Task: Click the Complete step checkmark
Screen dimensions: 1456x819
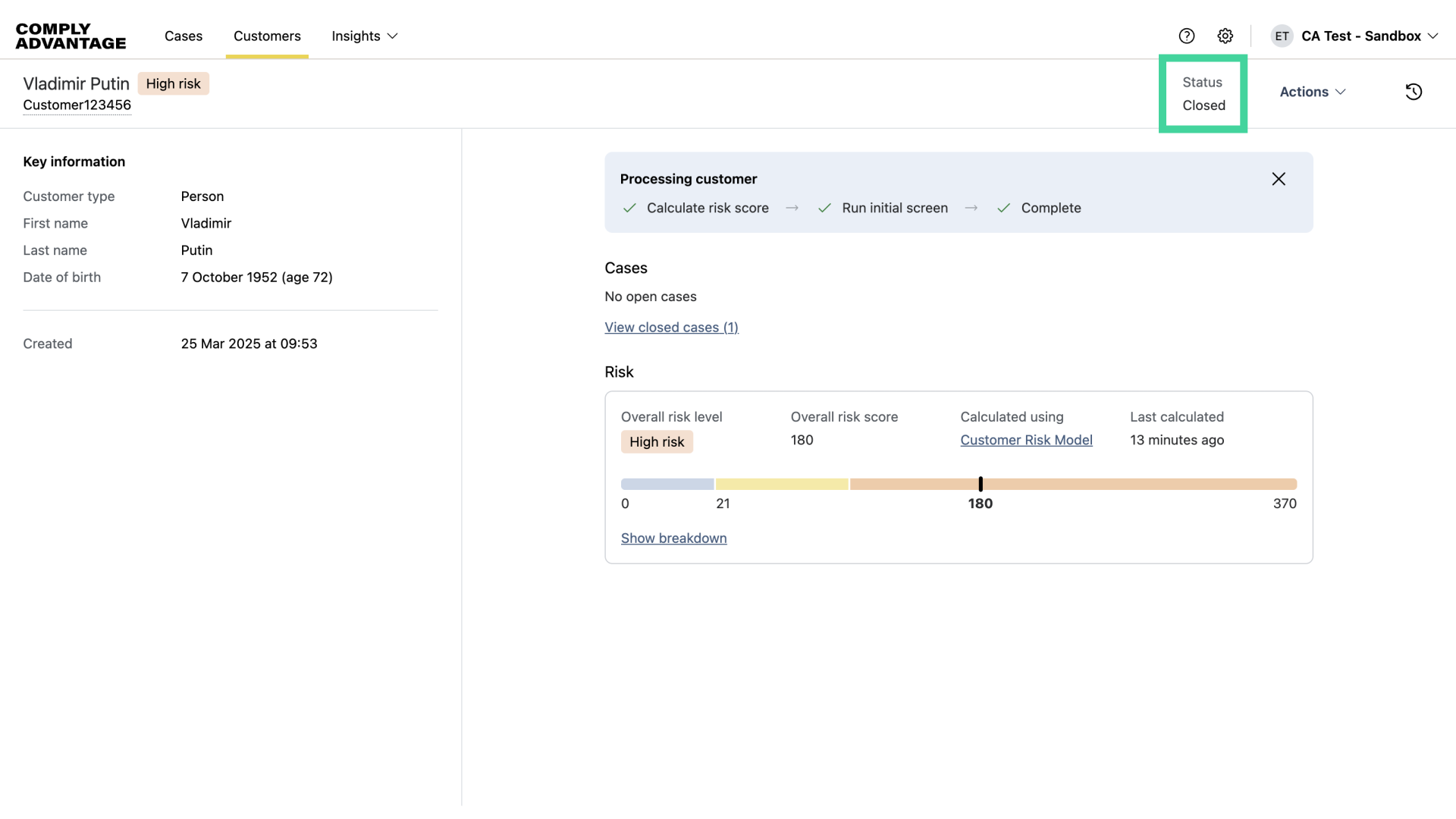Action: tap(1003, 208)
